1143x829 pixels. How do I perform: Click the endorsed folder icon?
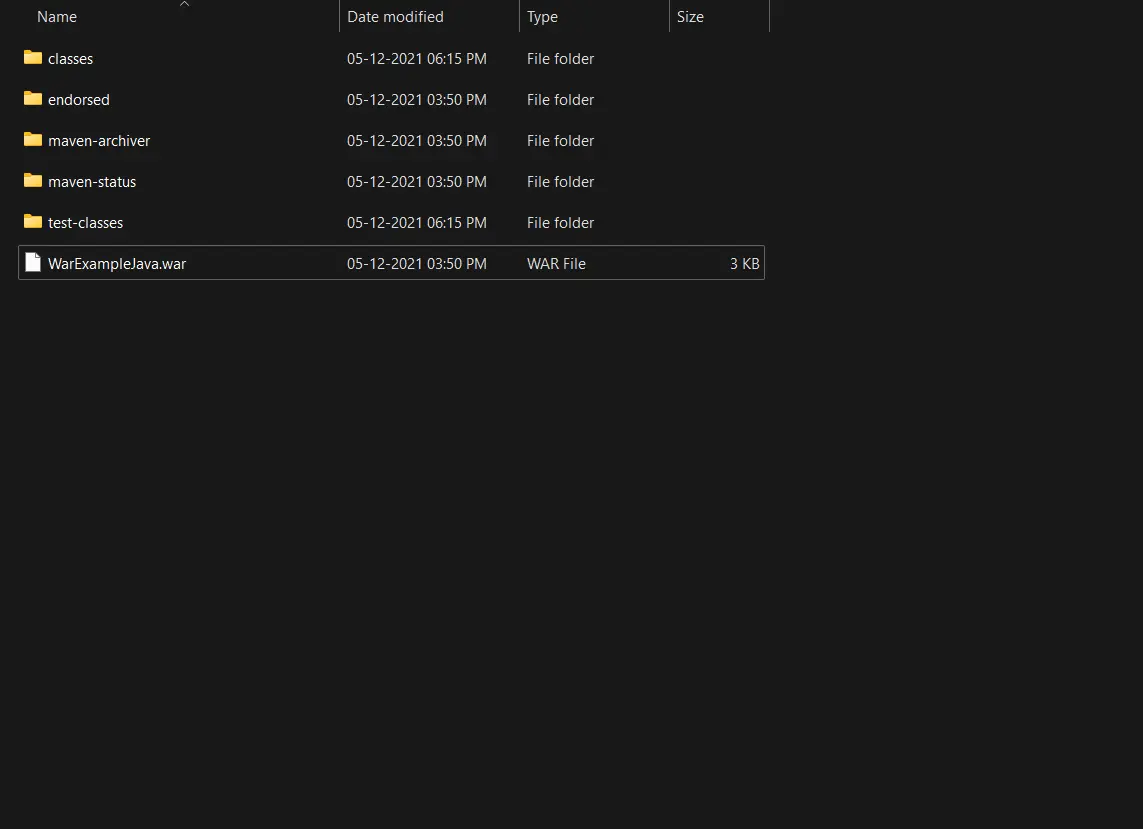pos(32,99)
